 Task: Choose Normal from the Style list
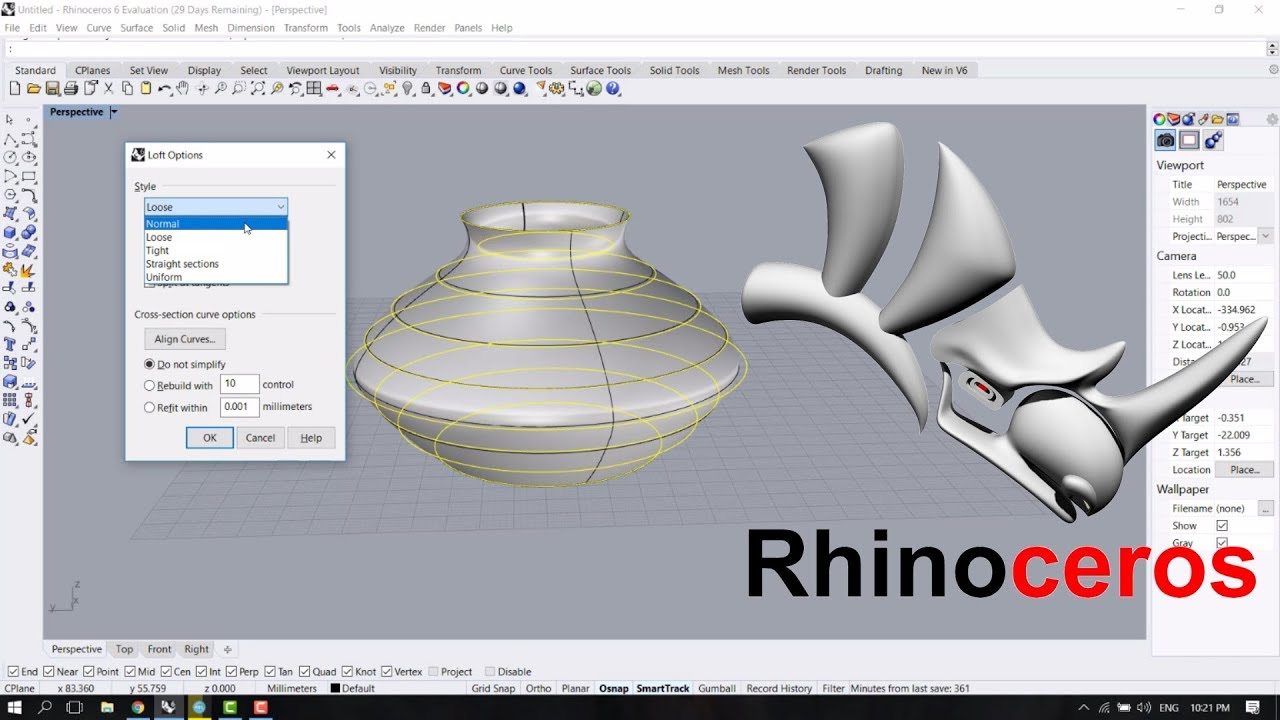coord(216,224)
